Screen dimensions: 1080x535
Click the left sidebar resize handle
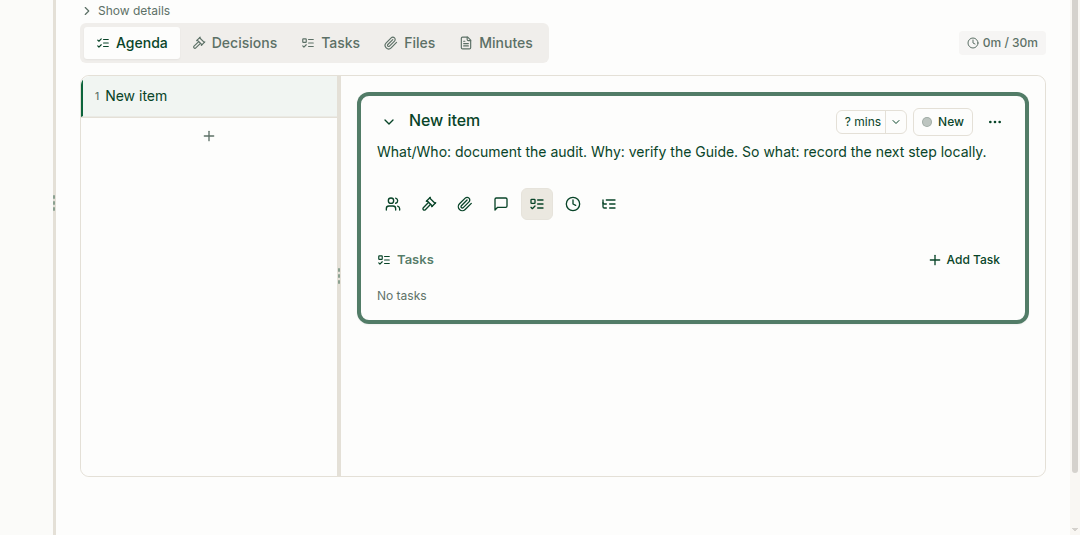54,203
